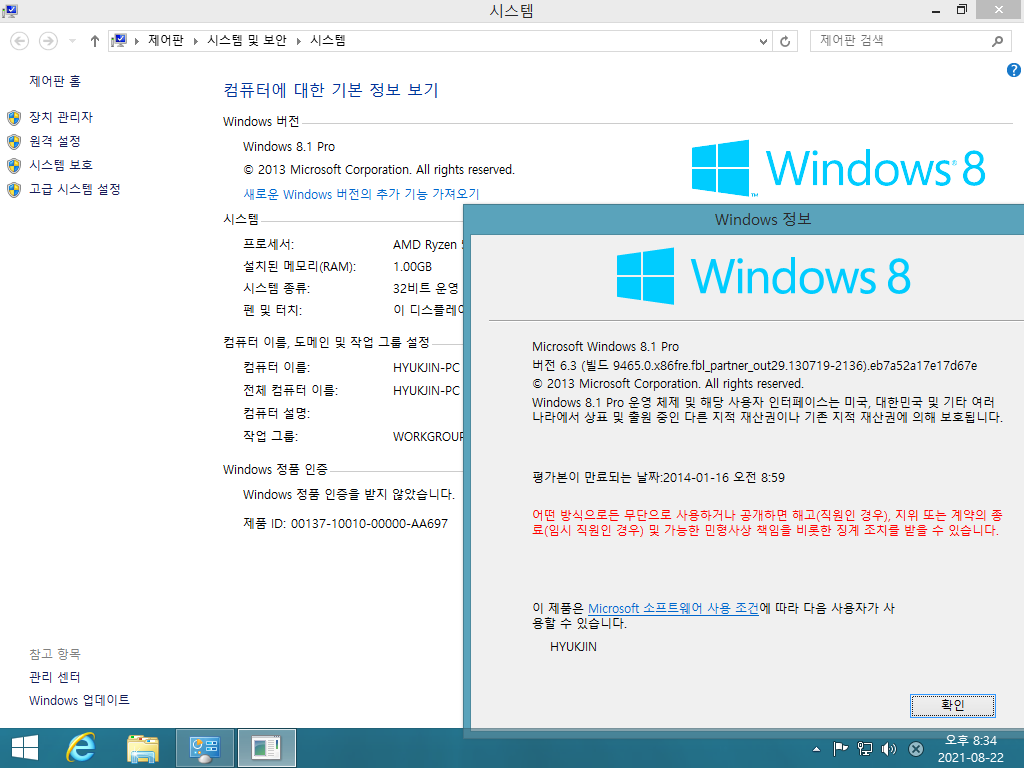Click HYUKJIN user name in dialog
The image size is (1024, 768).
click(x=573, y=647)
